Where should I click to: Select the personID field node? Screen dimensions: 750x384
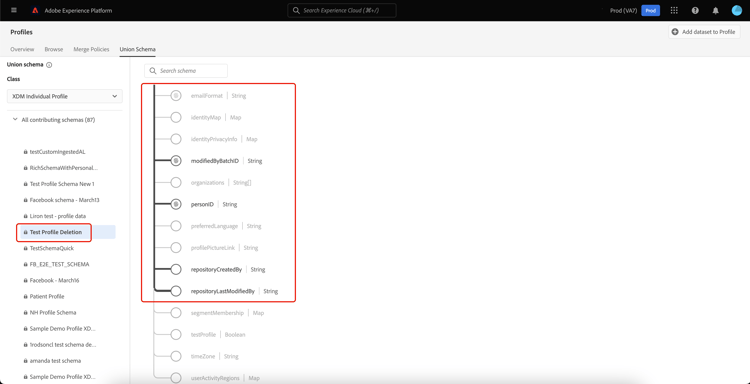pyautogui.click(x=176, y=204)
